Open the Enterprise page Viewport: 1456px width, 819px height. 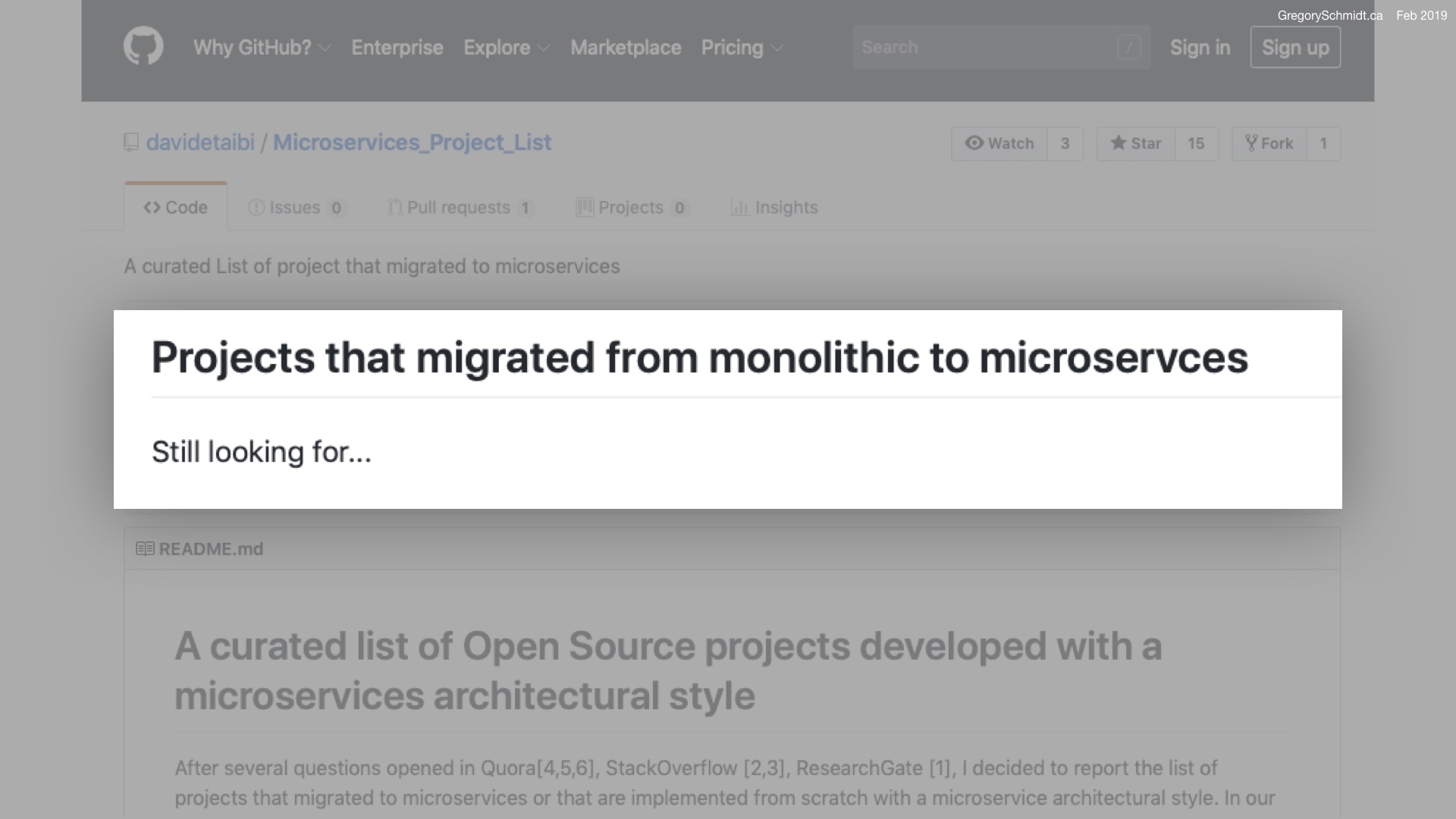coord(397,48)
